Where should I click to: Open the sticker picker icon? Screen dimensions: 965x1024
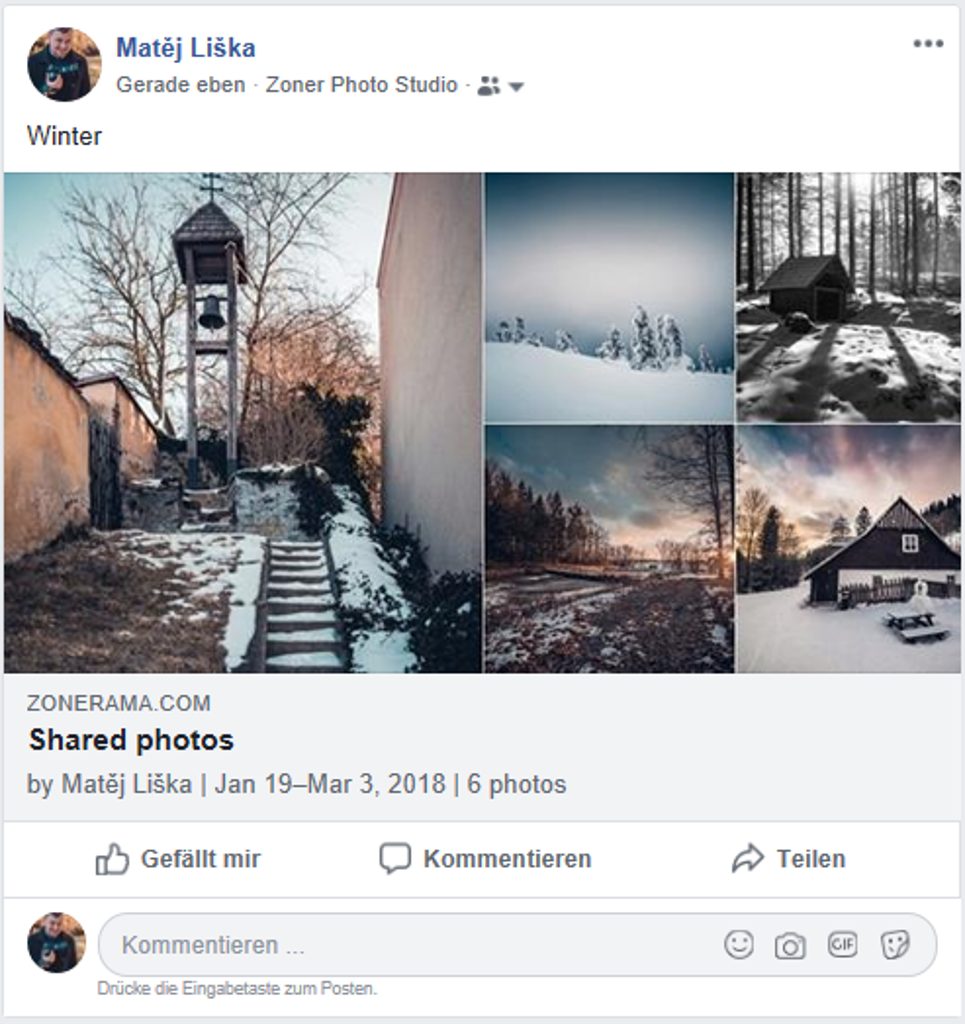coord(895,944)
